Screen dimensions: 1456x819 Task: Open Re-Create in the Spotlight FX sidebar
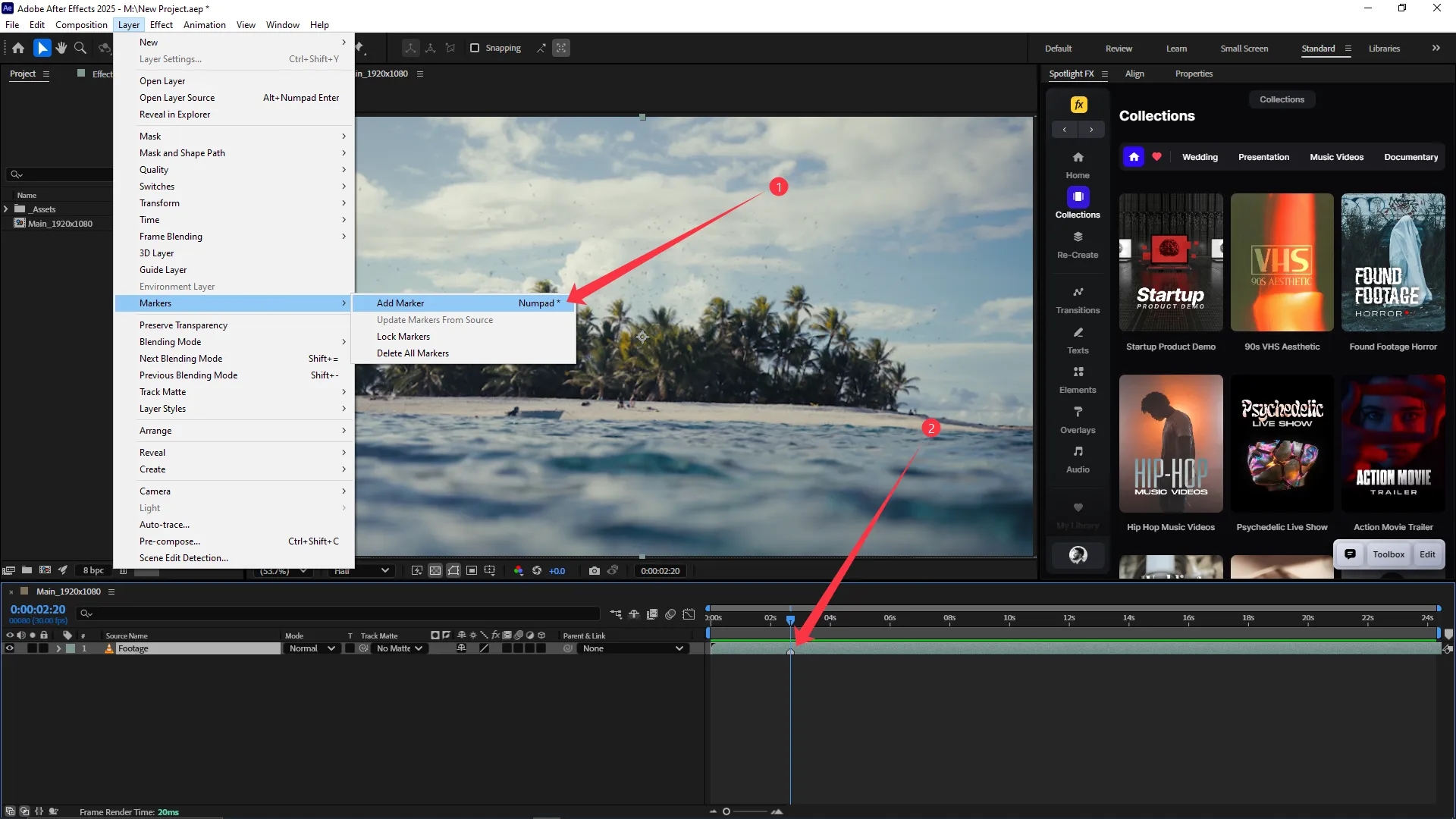pyautogui.click(x=1078, y=245)
